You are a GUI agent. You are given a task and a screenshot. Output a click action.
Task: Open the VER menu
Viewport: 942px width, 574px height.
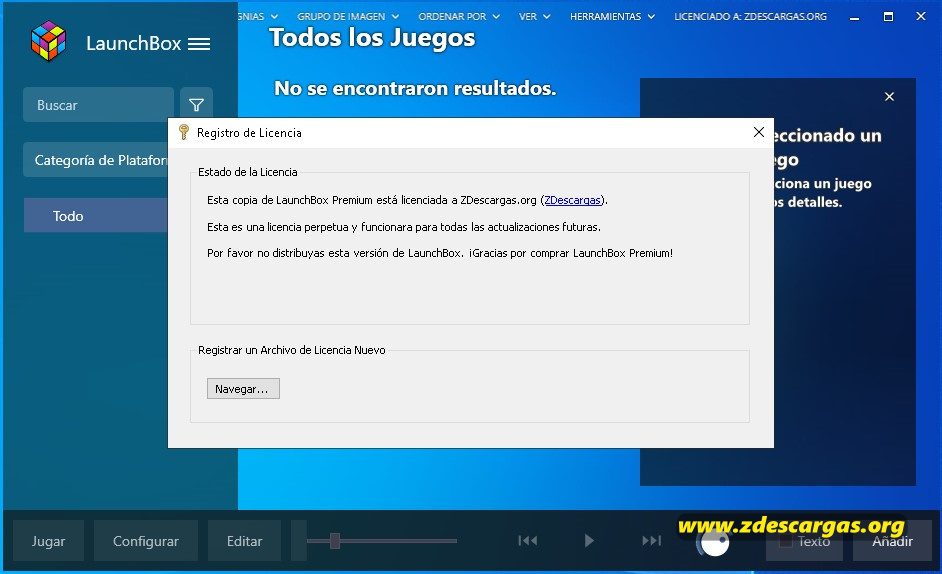(534, 17)
